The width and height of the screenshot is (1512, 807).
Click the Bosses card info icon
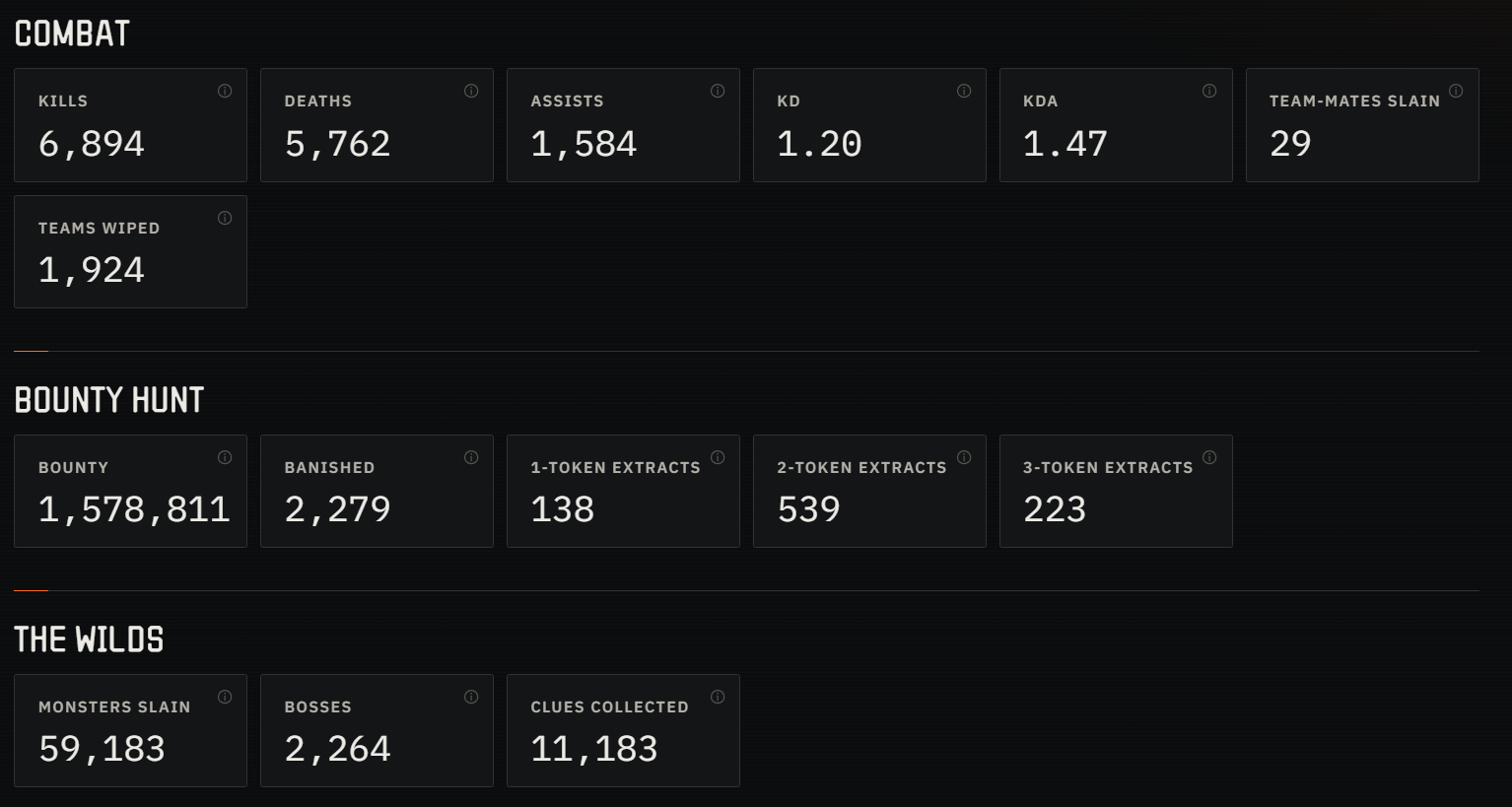471,697
